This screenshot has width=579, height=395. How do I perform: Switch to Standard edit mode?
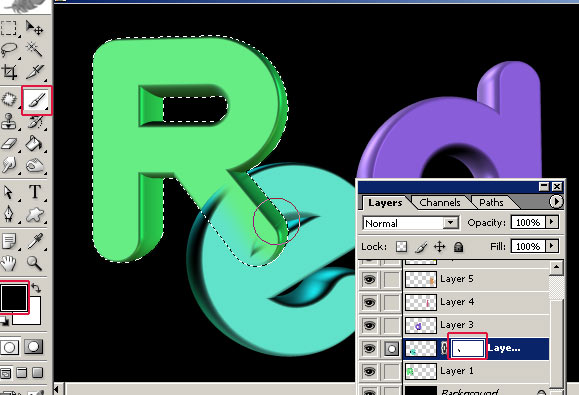(x=10, y=347)
